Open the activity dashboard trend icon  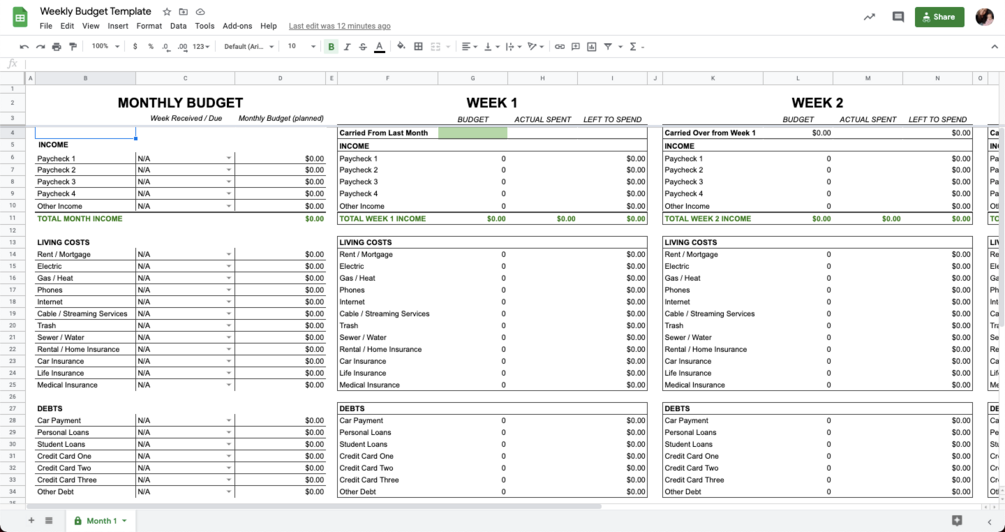click(x=869, y=17)
